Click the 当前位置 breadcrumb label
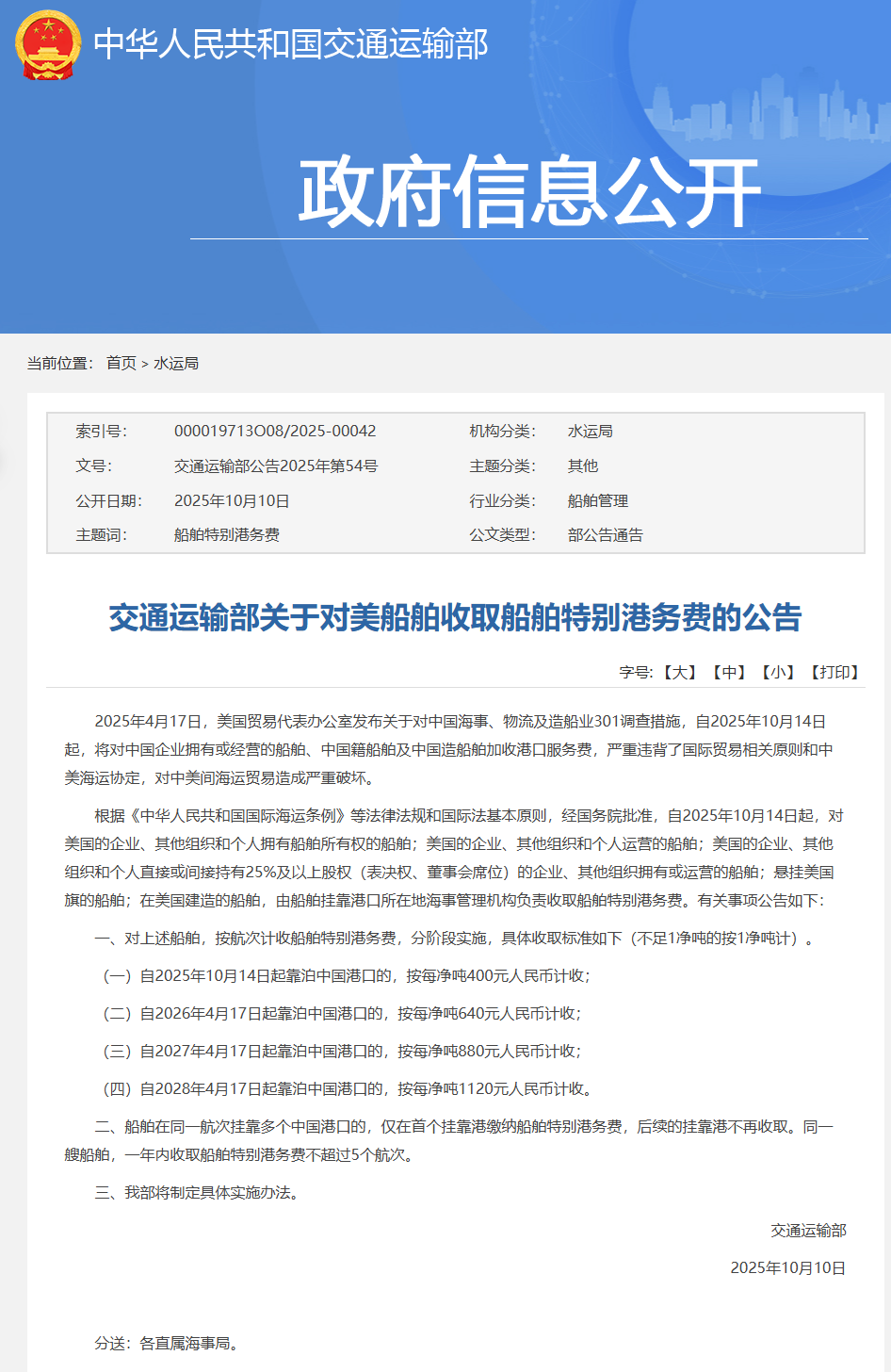Image resolution: width=891 pixels, height=1372 pixels. pyautogui.click(x=59, y=362)
